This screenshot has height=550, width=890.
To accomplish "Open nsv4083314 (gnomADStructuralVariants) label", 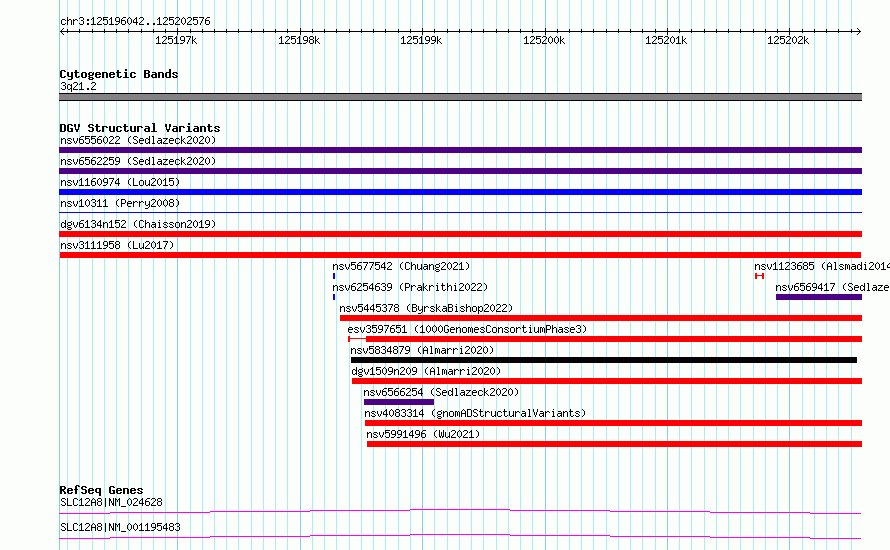I will [475, 413].
